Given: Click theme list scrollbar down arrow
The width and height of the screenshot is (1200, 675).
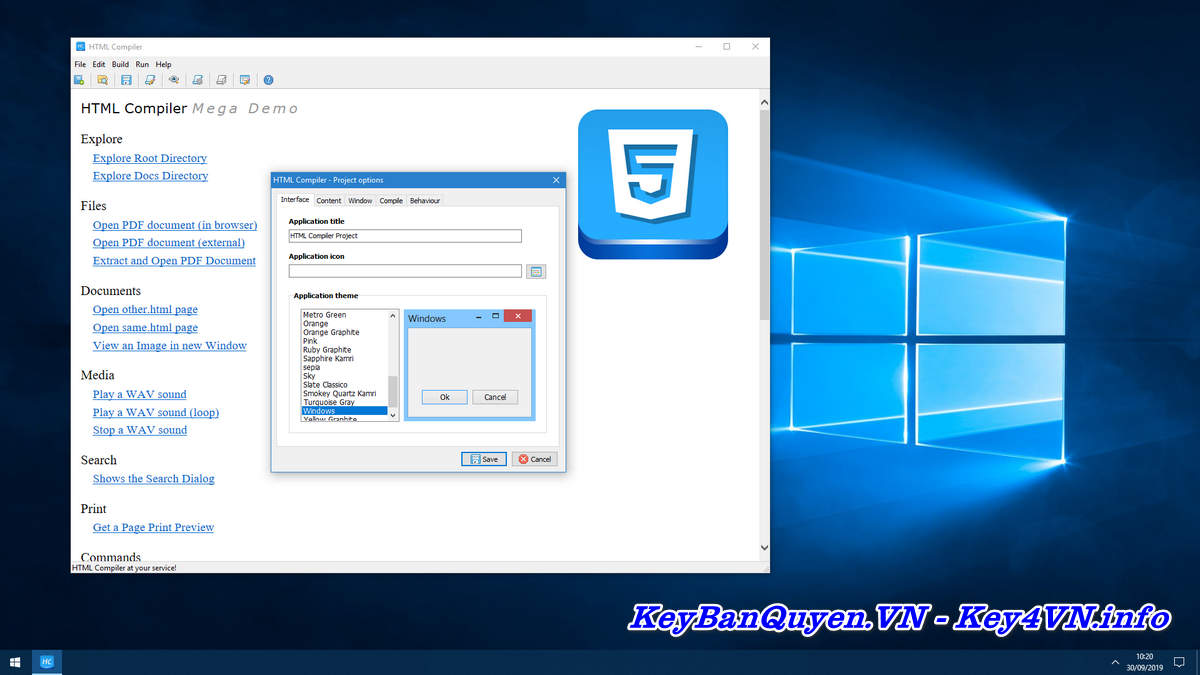Looking at the screenshot, I should coord(393,414).
